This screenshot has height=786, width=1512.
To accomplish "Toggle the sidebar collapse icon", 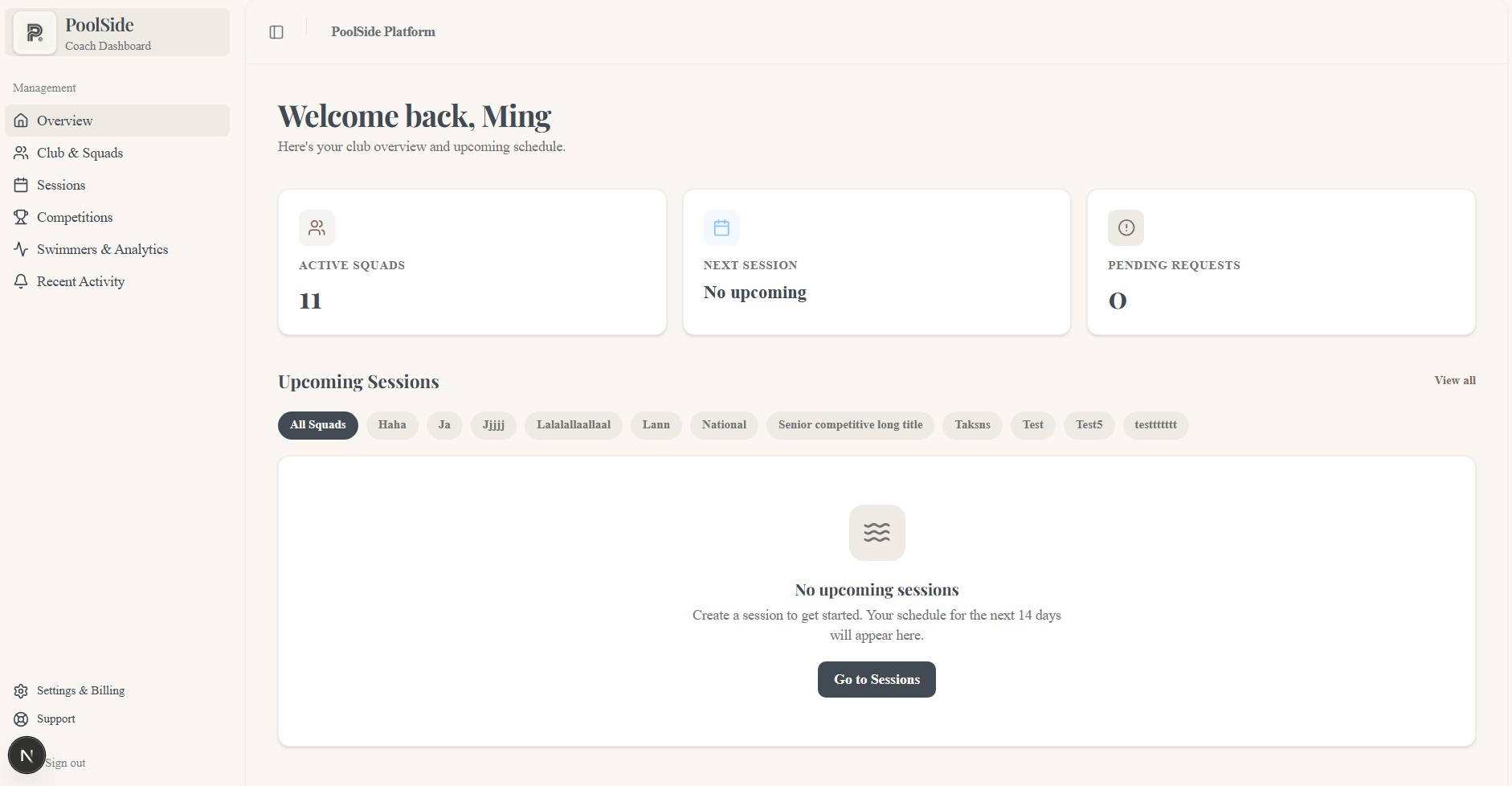I will click(x=276, y=32).
